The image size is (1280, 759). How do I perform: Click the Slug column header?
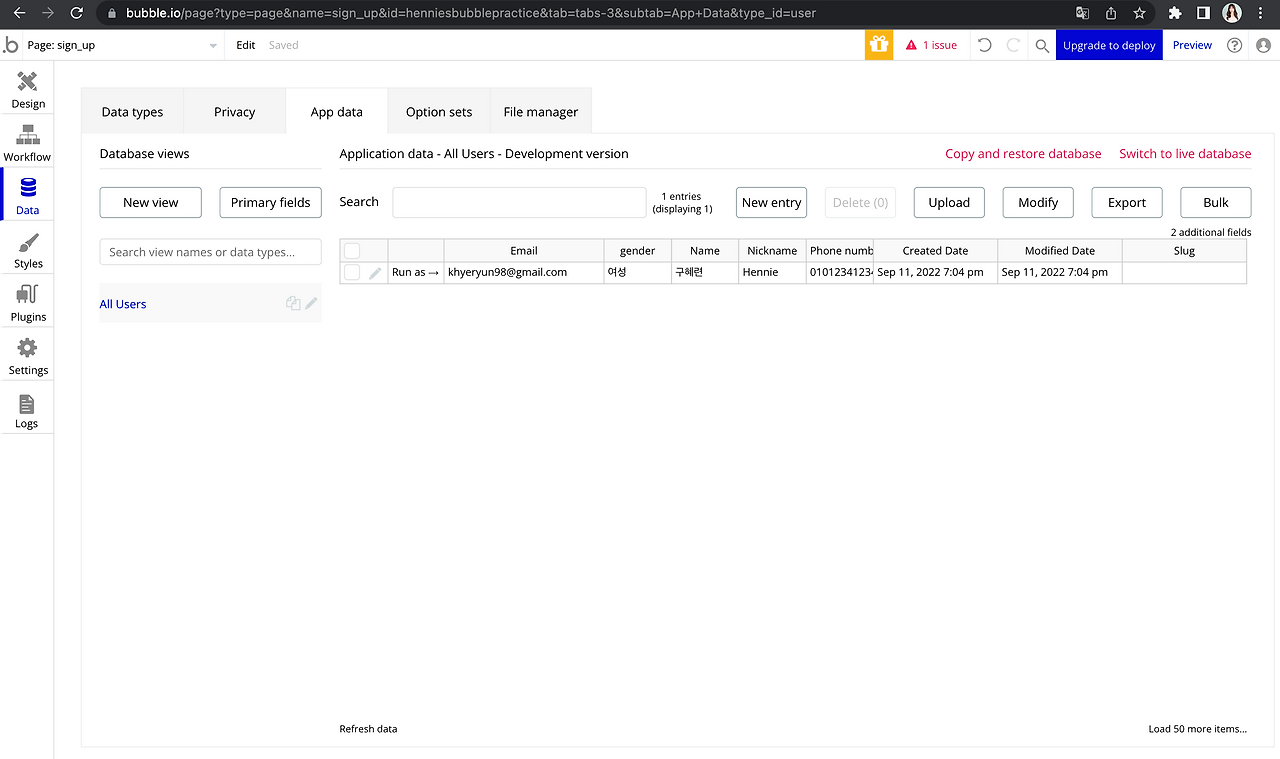1184,251
